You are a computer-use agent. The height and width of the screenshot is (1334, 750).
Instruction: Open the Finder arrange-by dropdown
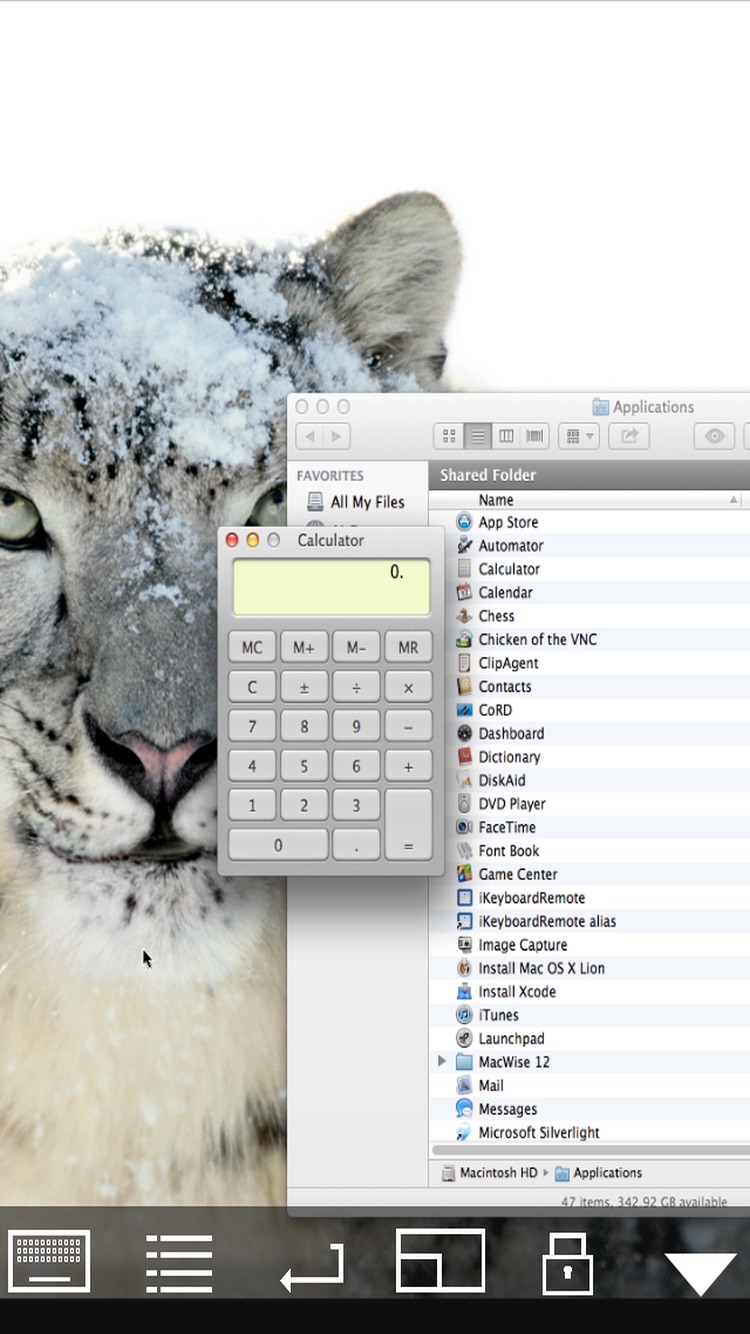coord(579,436)
